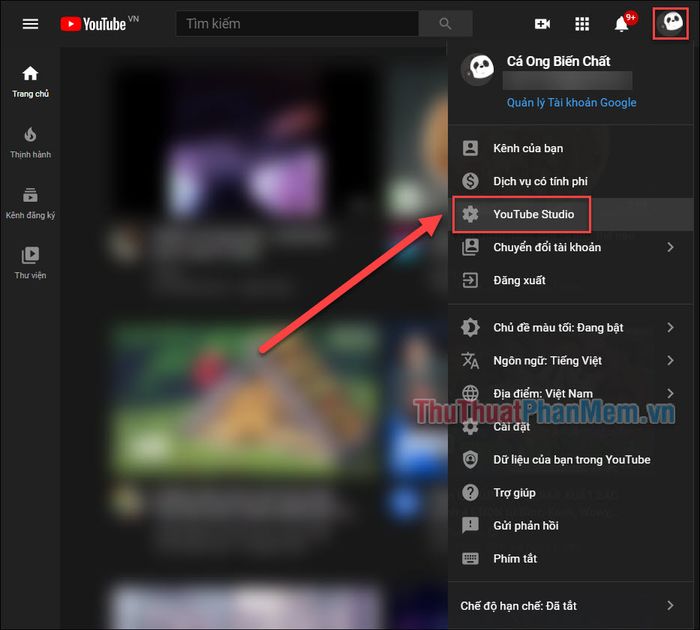Open Thịnh hành in the sidebar

tap(30, 142)
